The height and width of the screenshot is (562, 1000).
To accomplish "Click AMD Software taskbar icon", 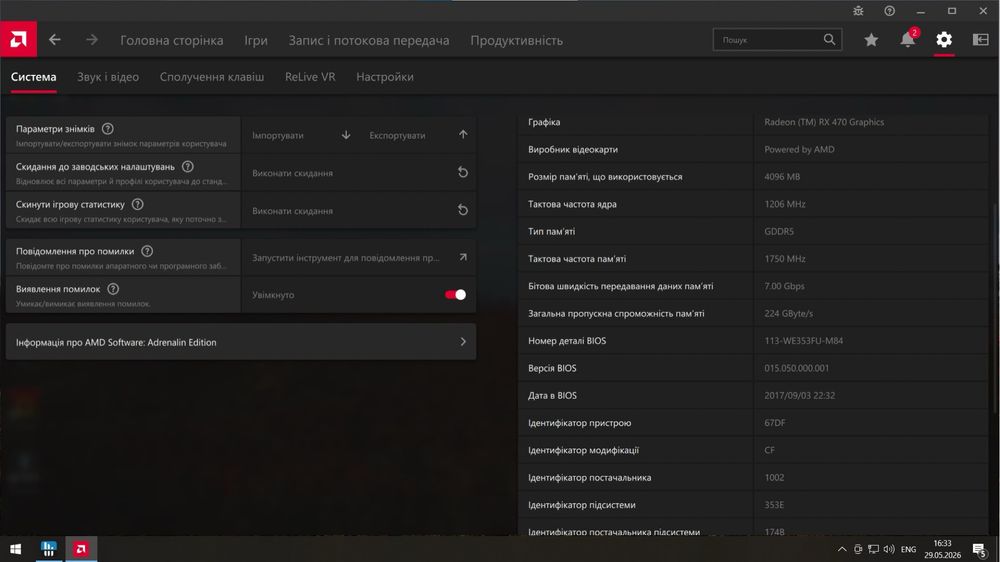I will 81,549.
